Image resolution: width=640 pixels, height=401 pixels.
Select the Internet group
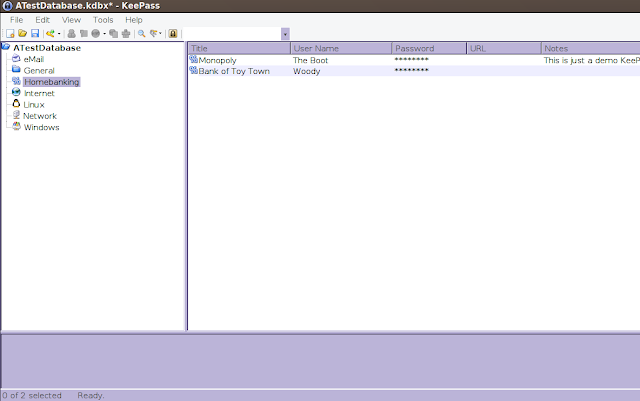click(x=39, y=94)
